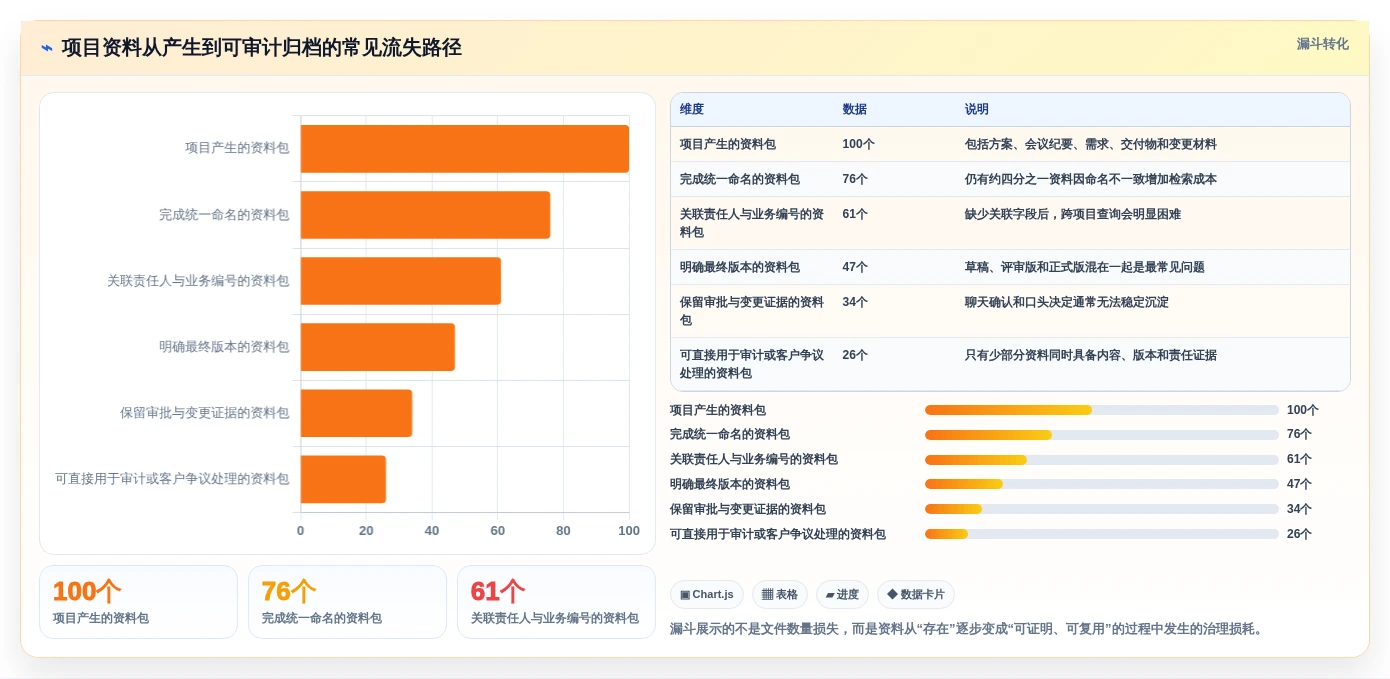
Task: Click the chart bar for 关联责任人与业务编号的资料包
Action: coord(401,281)
